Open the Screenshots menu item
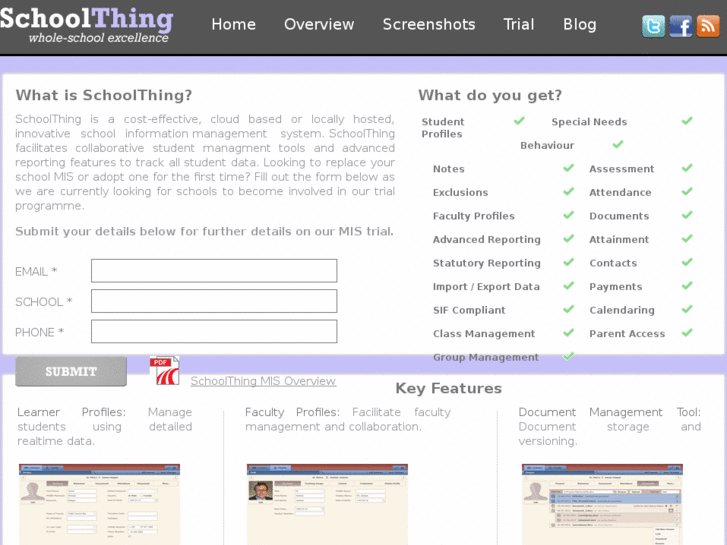 click(429, 24)
